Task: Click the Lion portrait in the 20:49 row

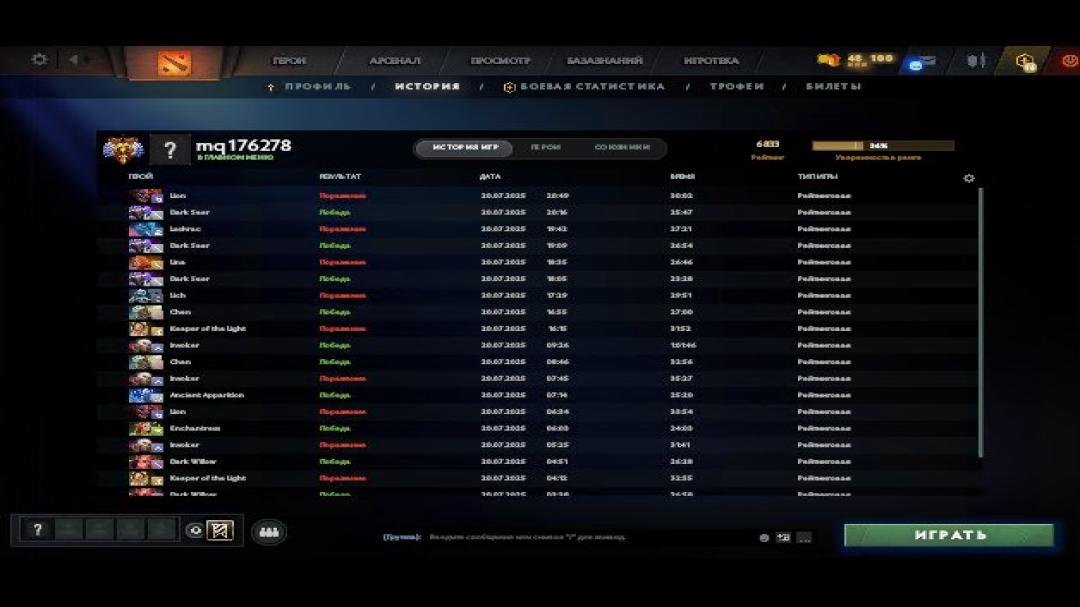Action: click(x=146, y=196)
